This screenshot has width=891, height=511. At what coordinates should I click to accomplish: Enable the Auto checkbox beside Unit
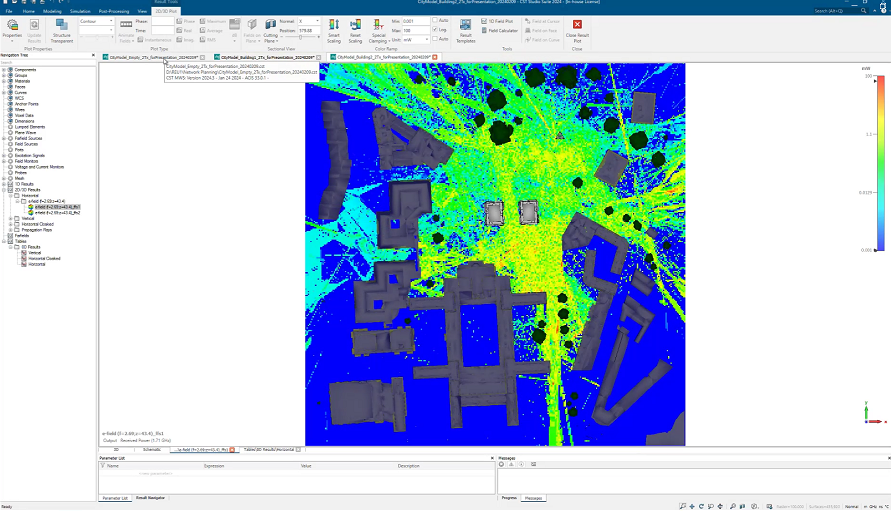click(435, 40)
